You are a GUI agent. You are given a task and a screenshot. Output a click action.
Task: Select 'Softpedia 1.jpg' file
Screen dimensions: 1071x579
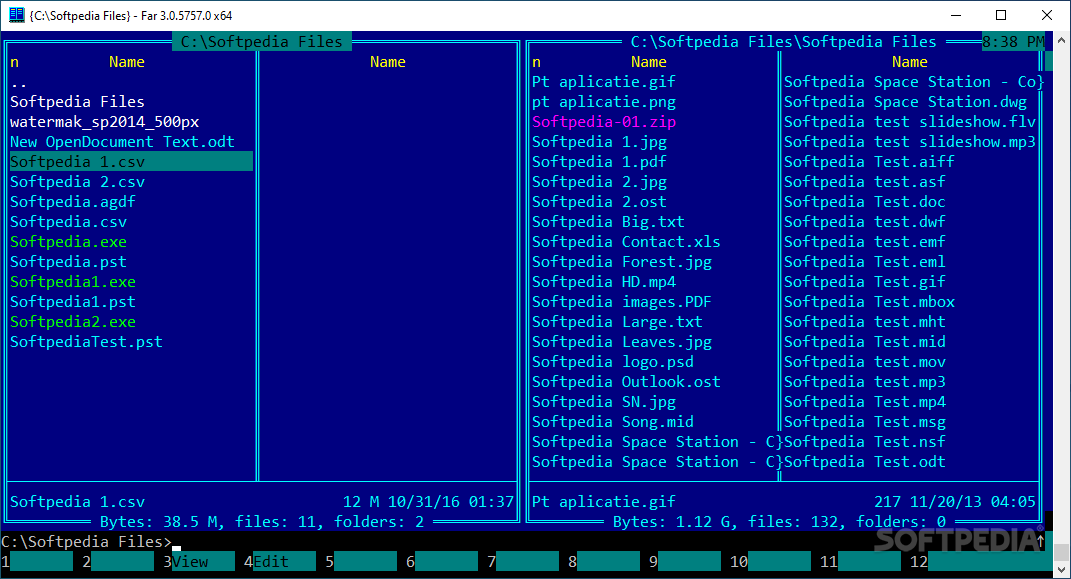pos(599,142)
